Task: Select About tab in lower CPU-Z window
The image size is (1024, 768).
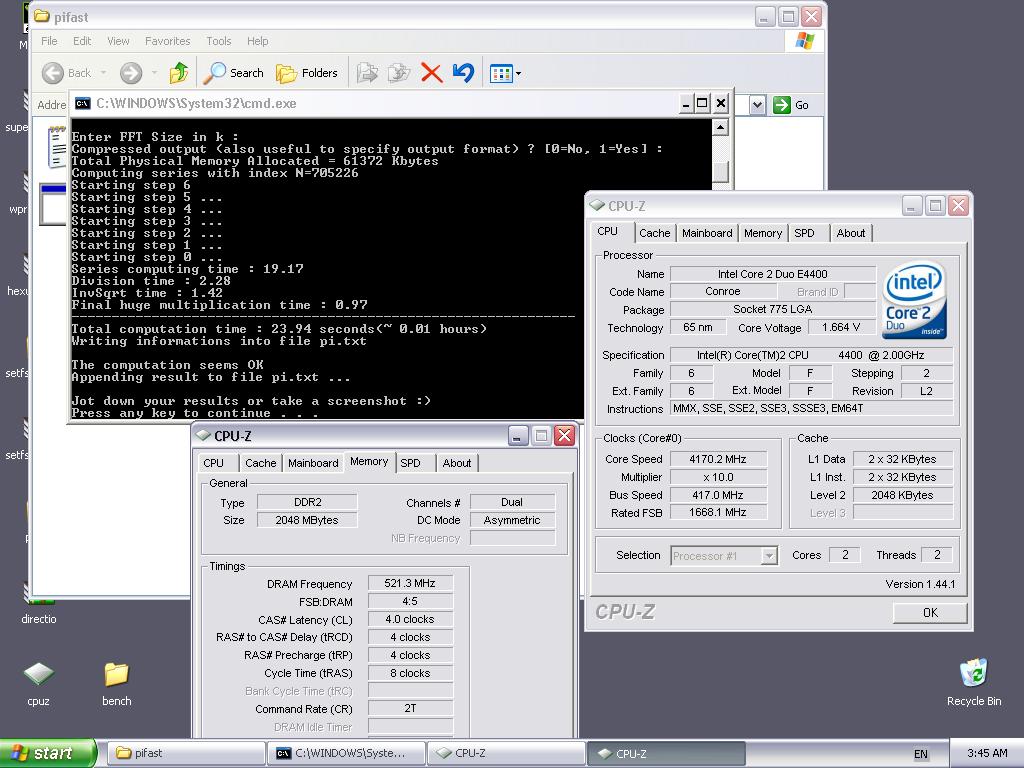Action: [456, 463]
